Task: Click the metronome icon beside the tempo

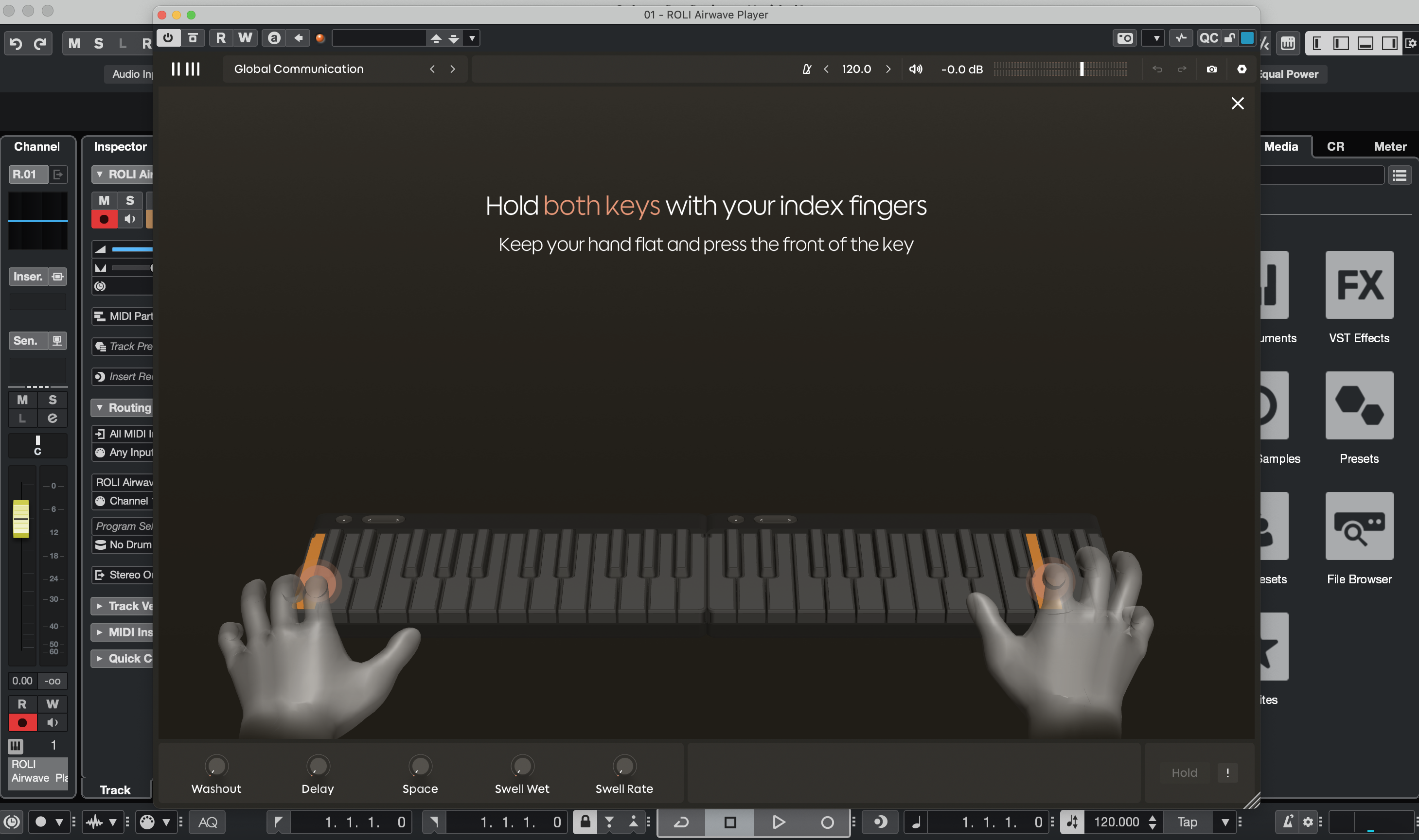Action: (806, 69)
